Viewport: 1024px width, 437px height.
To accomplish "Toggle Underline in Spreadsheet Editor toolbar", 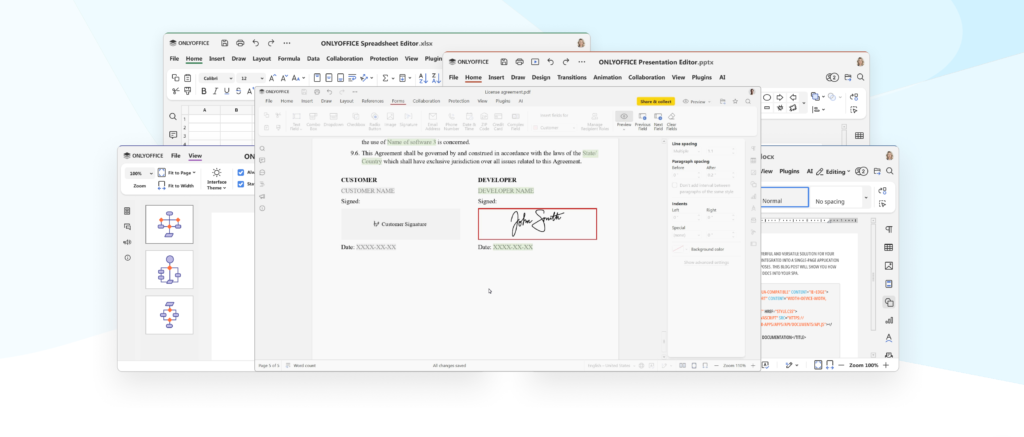I will coord(227,91).
